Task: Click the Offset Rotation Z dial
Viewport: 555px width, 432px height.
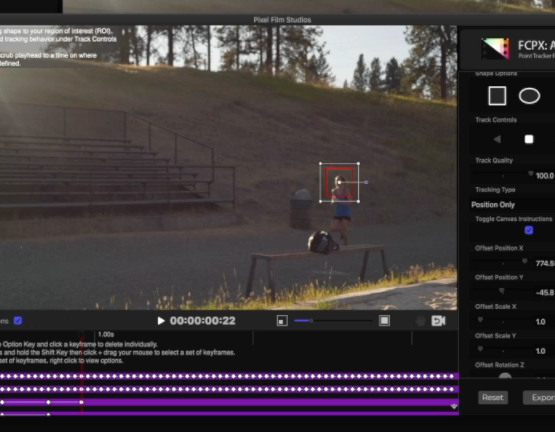Action: tap(505, 376)
